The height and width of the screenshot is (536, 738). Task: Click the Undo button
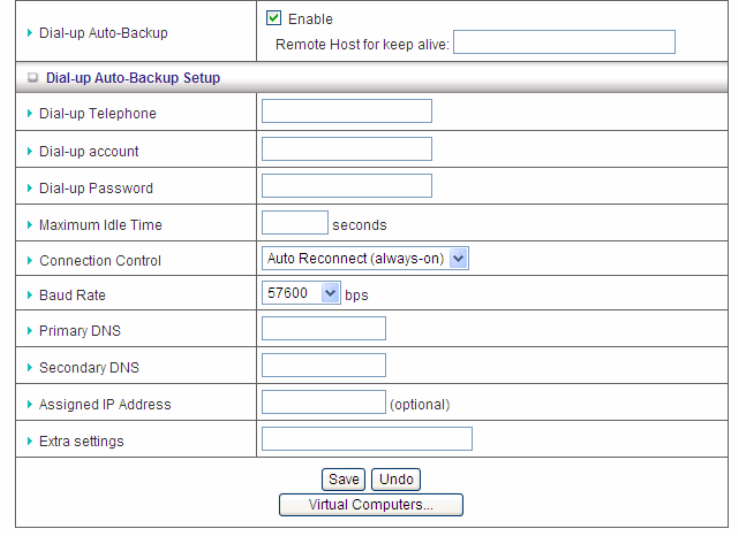pos(395,479)
